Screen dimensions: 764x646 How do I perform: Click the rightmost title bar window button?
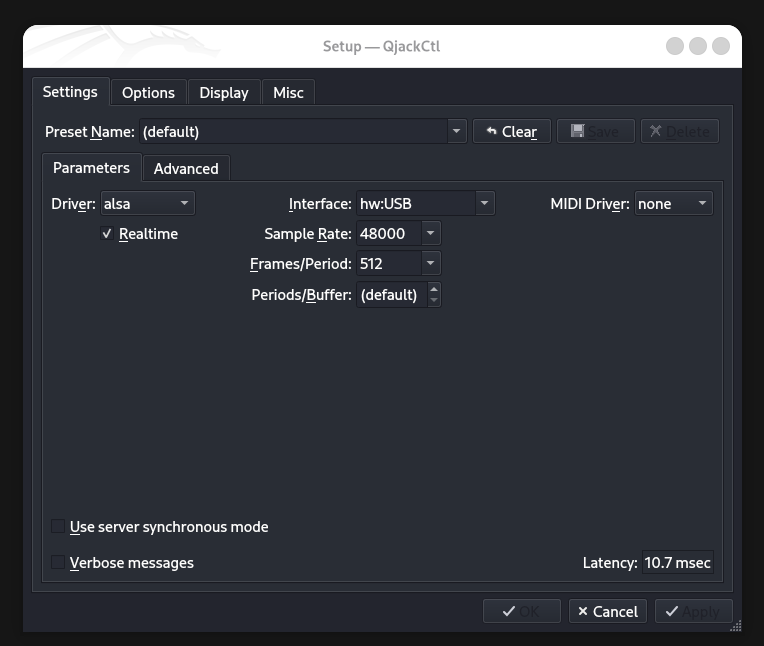[720, 46]
